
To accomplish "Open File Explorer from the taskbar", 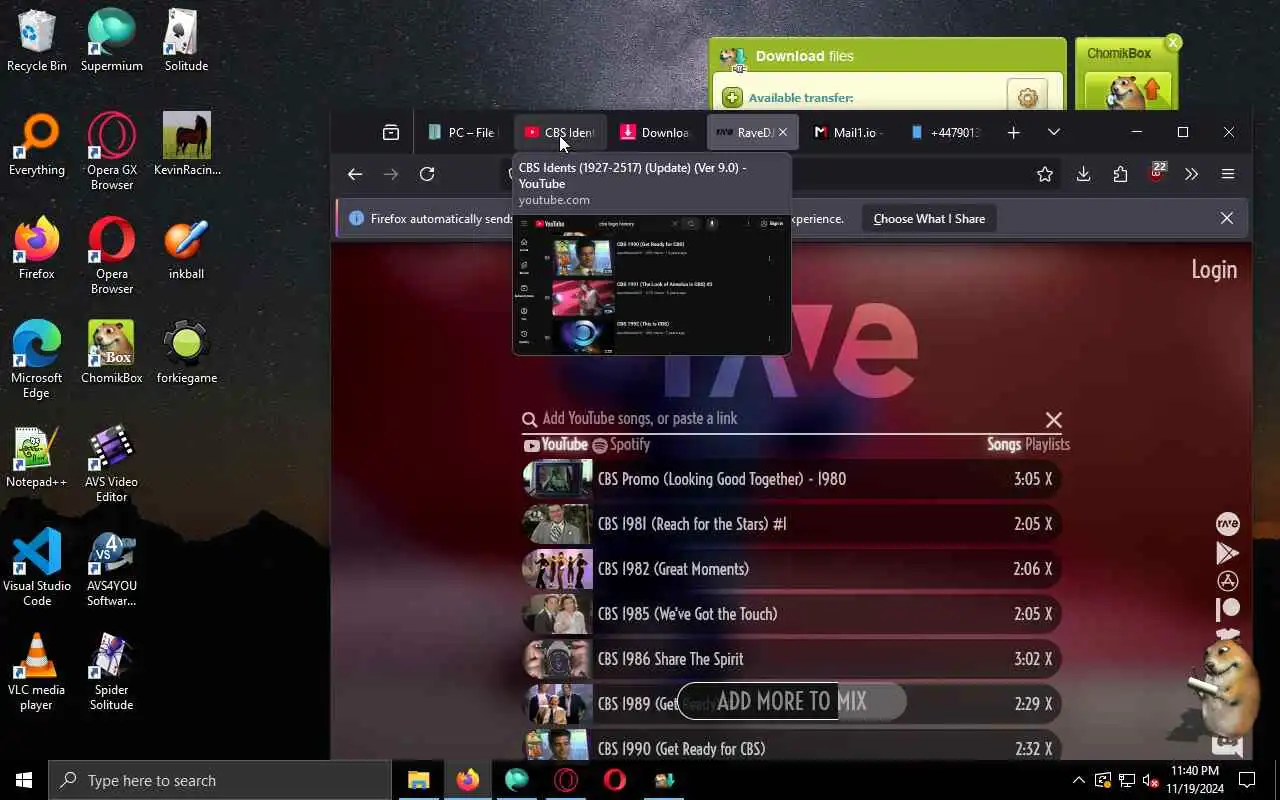I will (418, 780).
